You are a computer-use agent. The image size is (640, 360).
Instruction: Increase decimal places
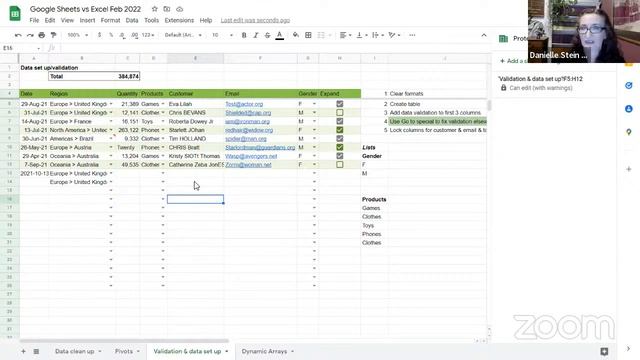pyautogui.click(x=135, y=36)
